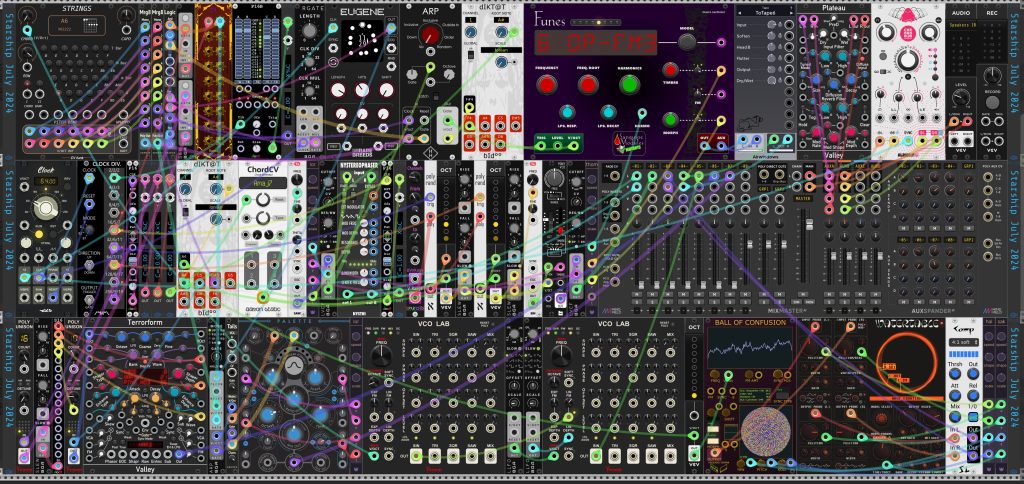1024x484 pixels.
Task: Click the Funes FREQ. ROOT red knob
Action: click(588, 84)
